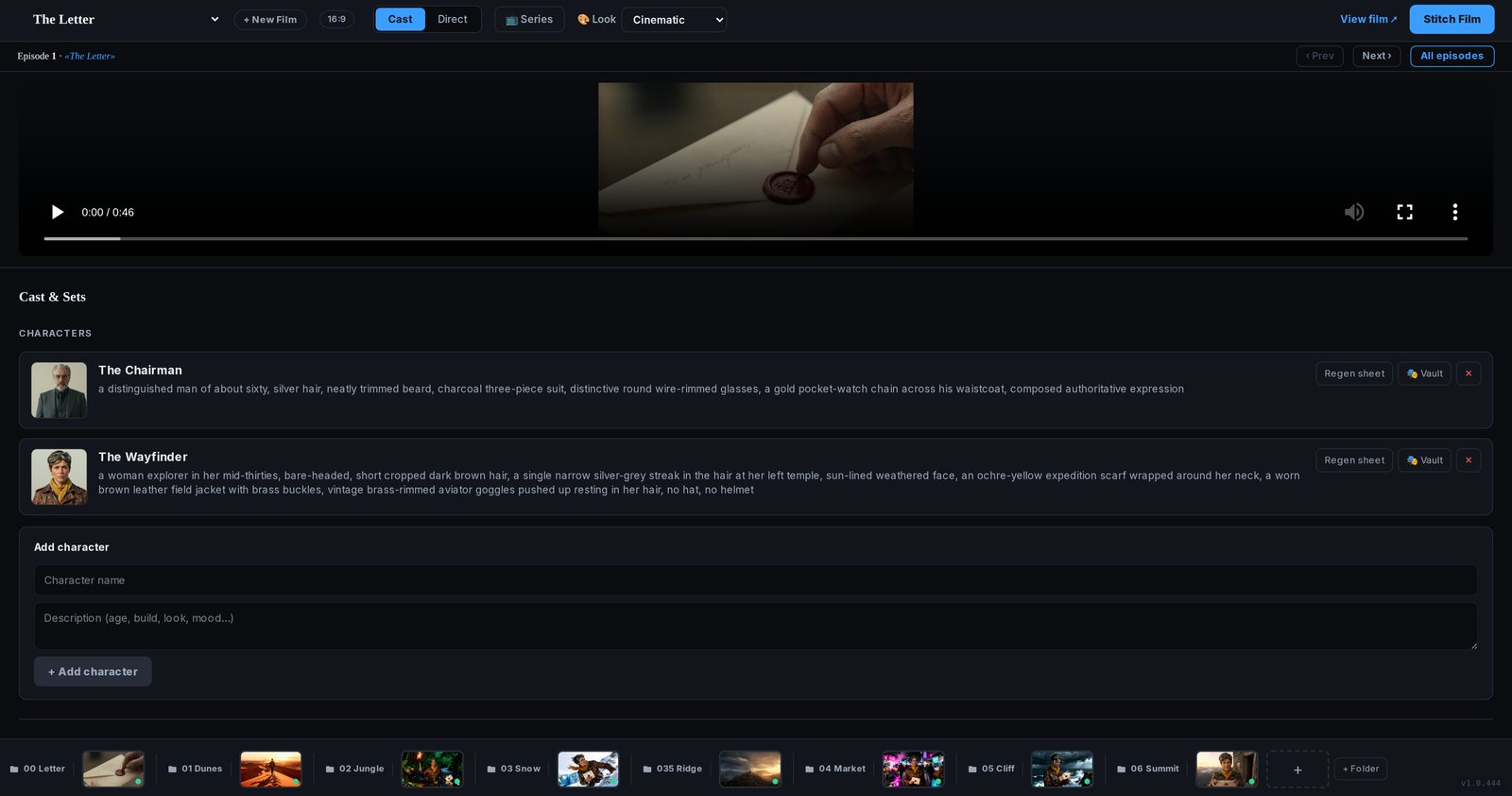Remove The Wayfinder character
This screenshot has width=1512, height=796.
(1469, 460)
